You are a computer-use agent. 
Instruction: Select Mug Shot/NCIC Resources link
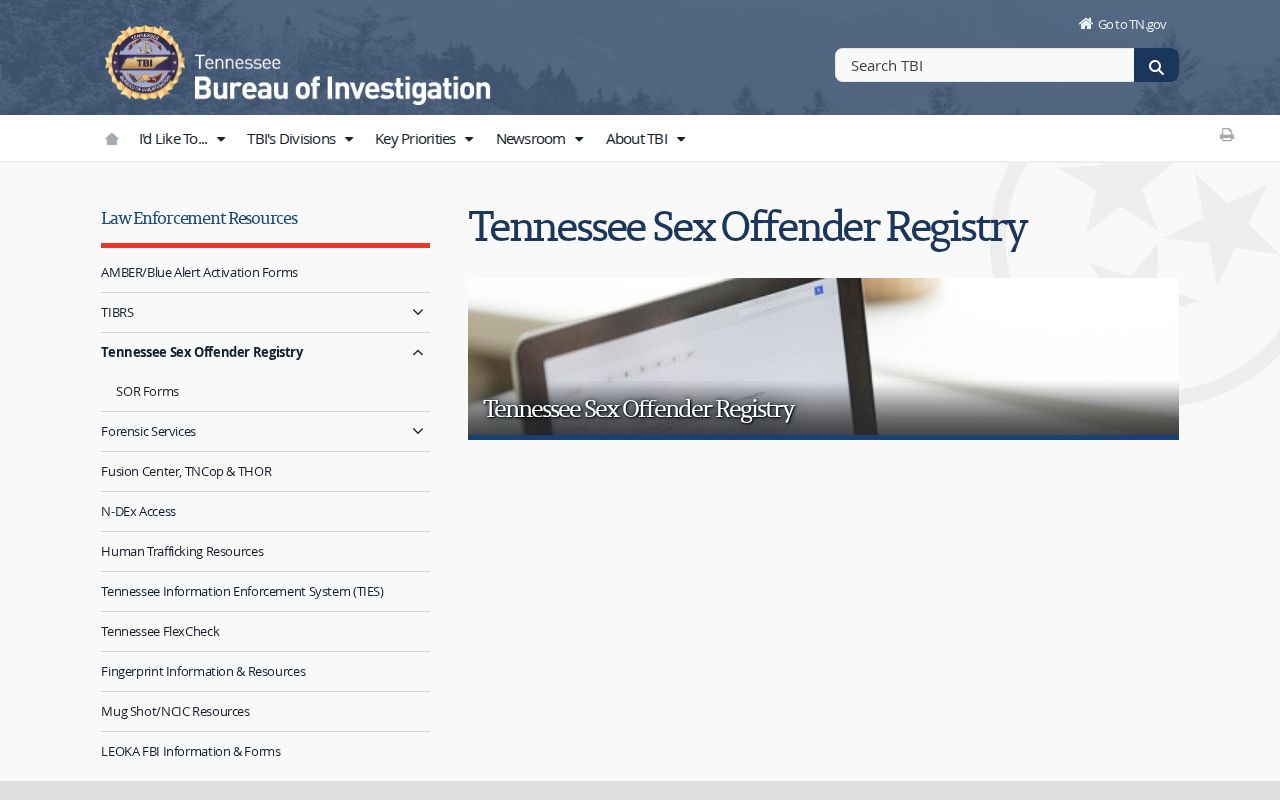pyautogui.click(x=175, y=712)
